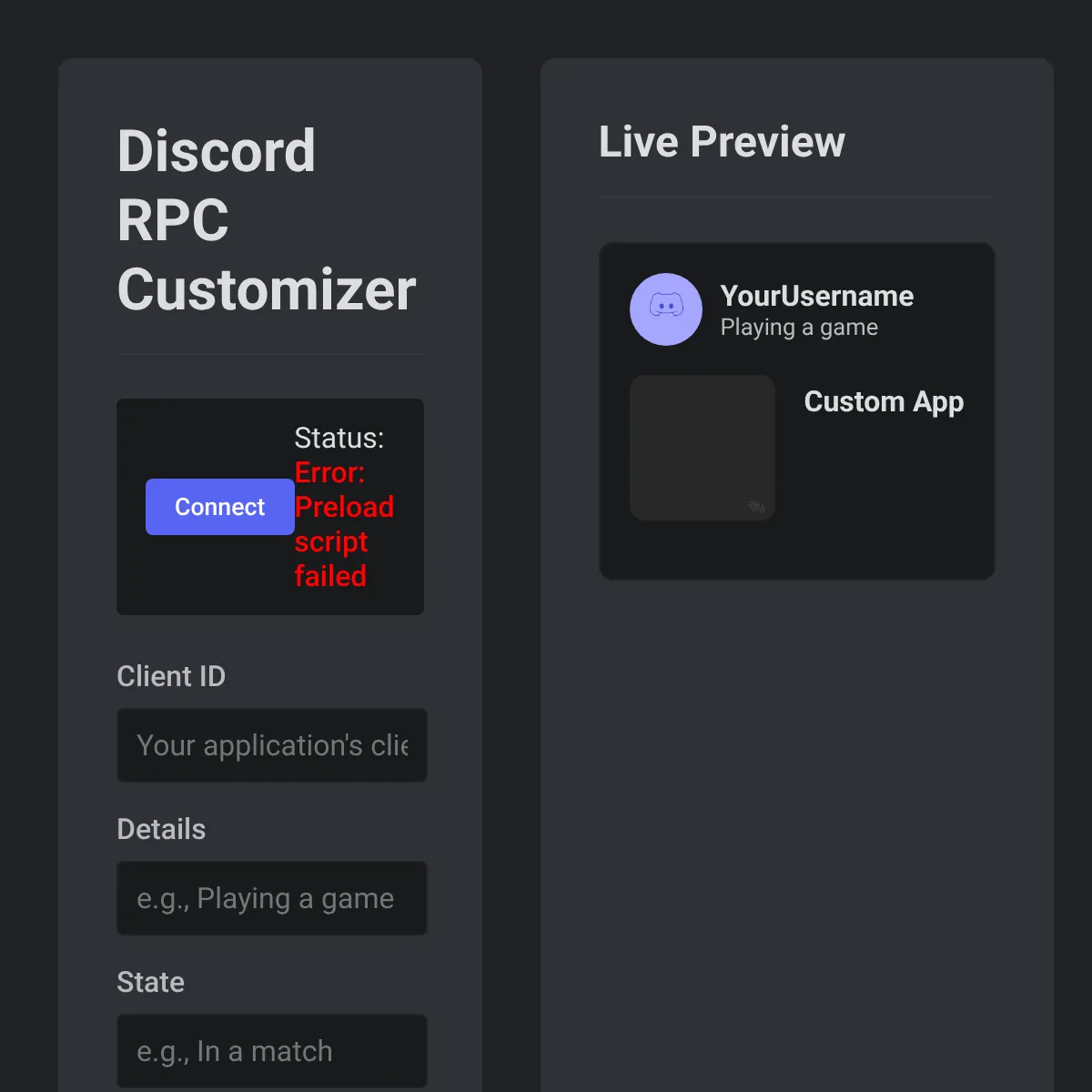Click the Discord RPC Customizer title
Screen dimensions: 1092x1092
click(x=266, y=218)
